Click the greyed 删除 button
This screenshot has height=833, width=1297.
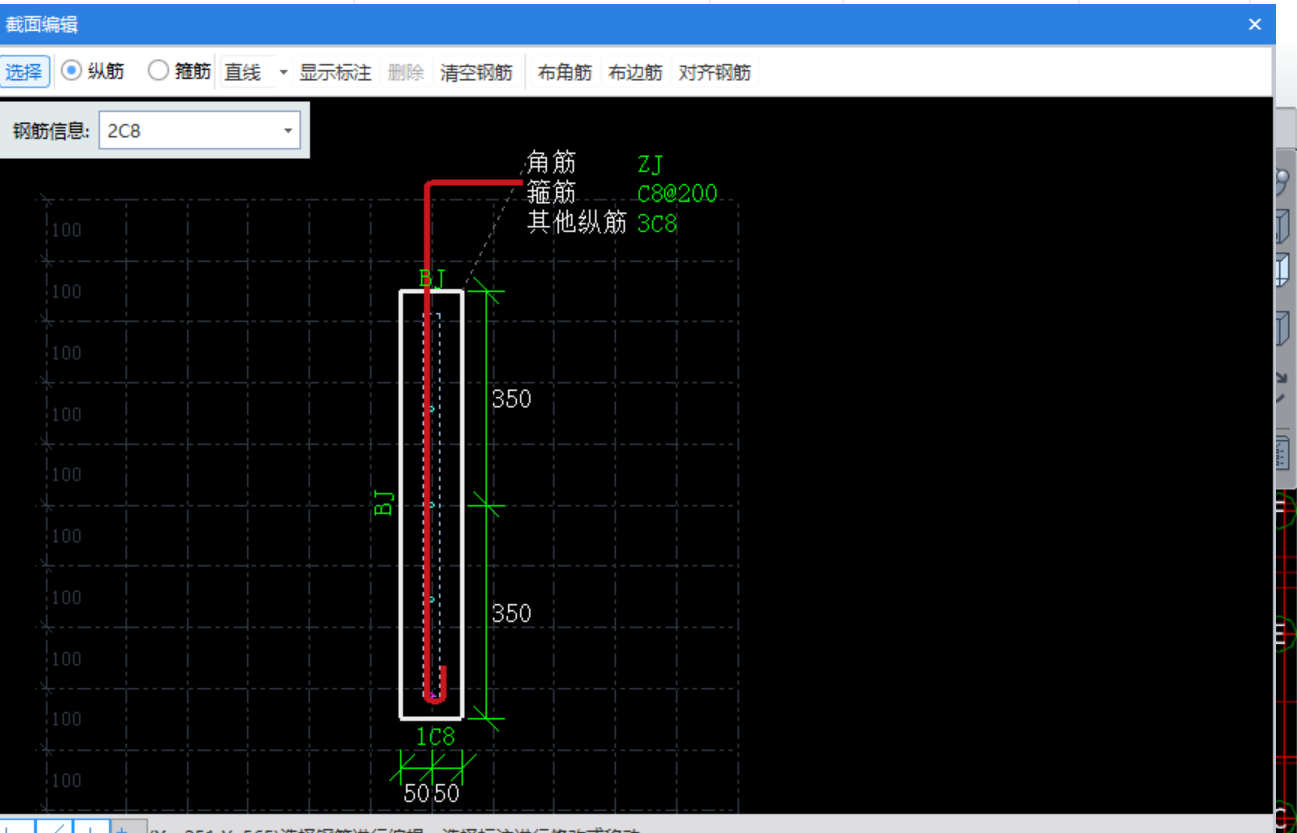pos(406,72)
